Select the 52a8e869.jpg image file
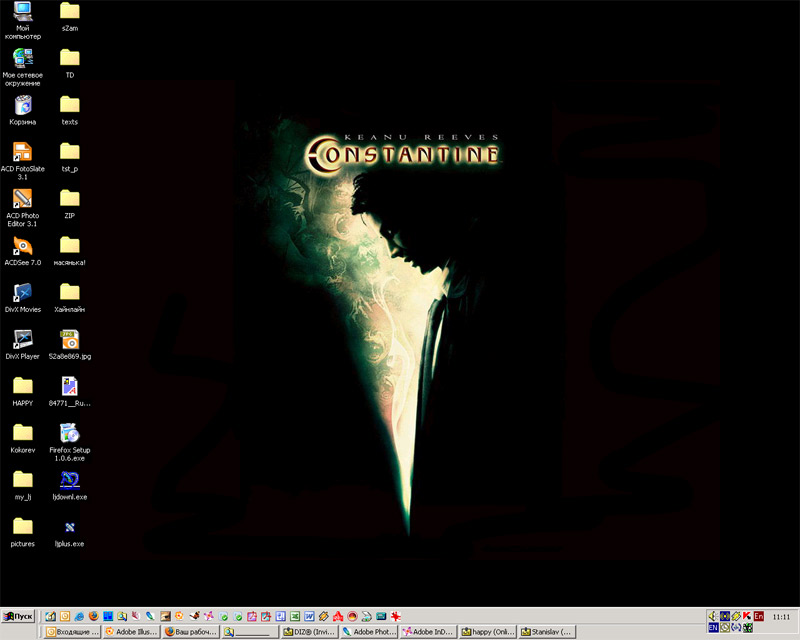Screen dimensions: 800x640 [x=70, y=345]
